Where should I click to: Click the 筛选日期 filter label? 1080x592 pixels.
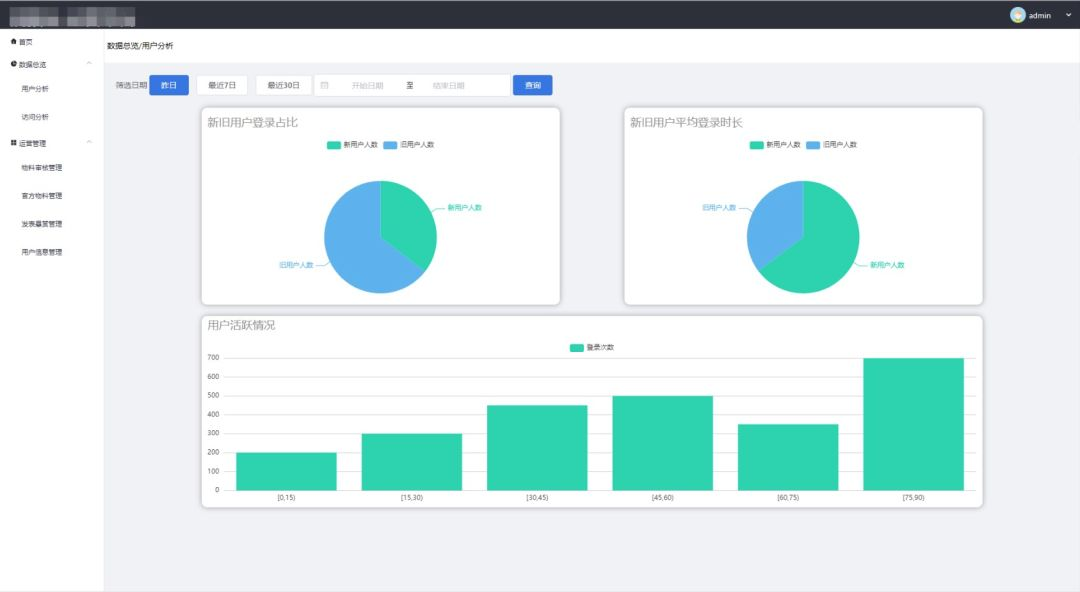131,85
